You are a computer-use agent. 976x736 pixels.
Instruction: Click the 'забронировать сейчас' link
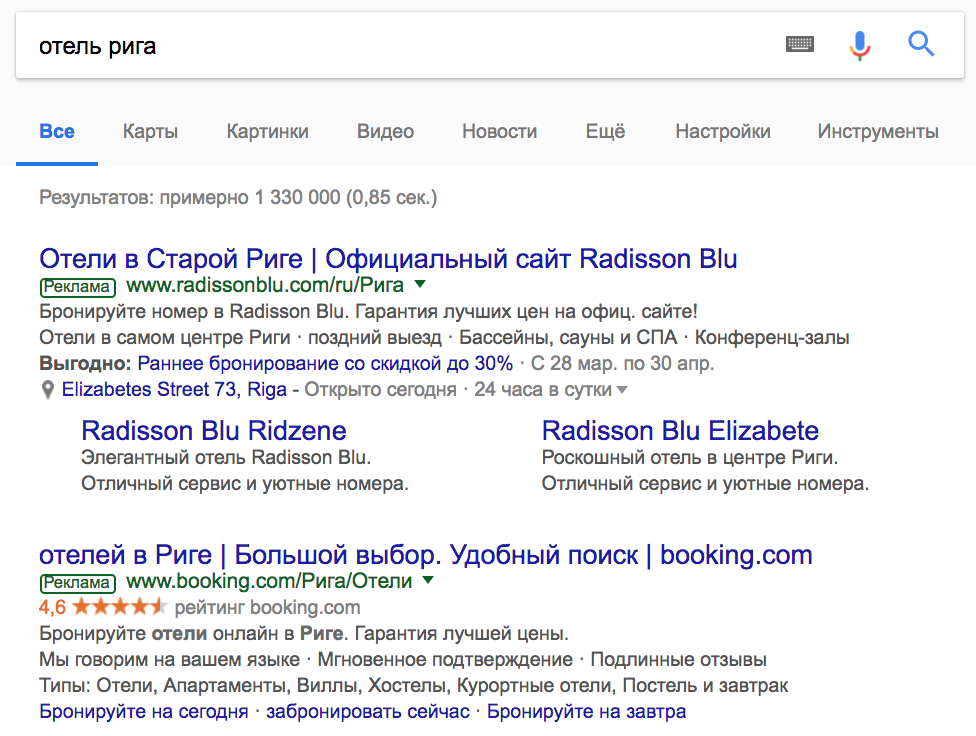[x=368, y=711]
